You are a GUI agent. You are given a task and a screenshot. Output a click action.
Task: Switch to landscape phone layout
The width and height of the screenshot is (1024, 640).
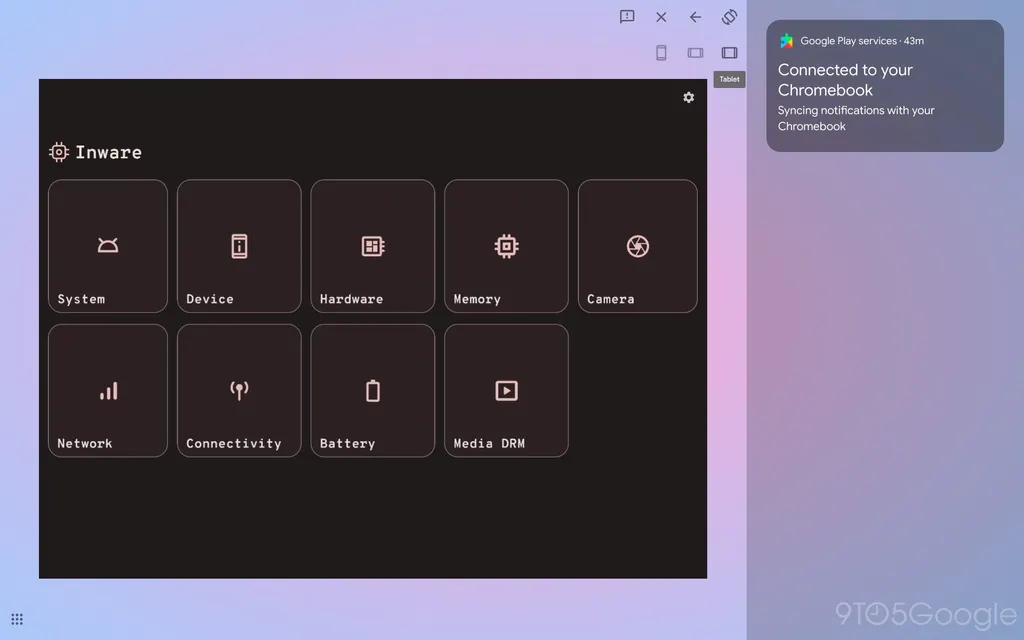tap(695, 53)
